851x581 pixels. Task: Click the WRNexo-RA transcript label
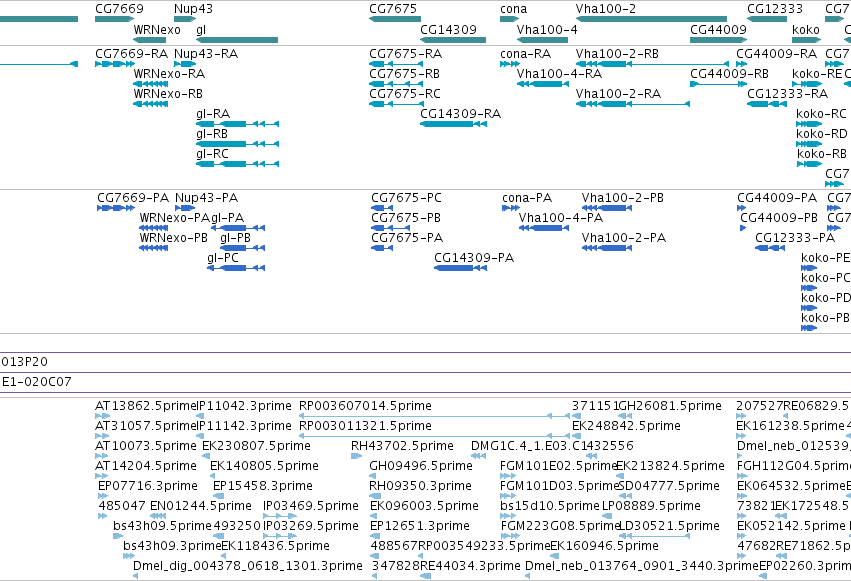point(169,74)
